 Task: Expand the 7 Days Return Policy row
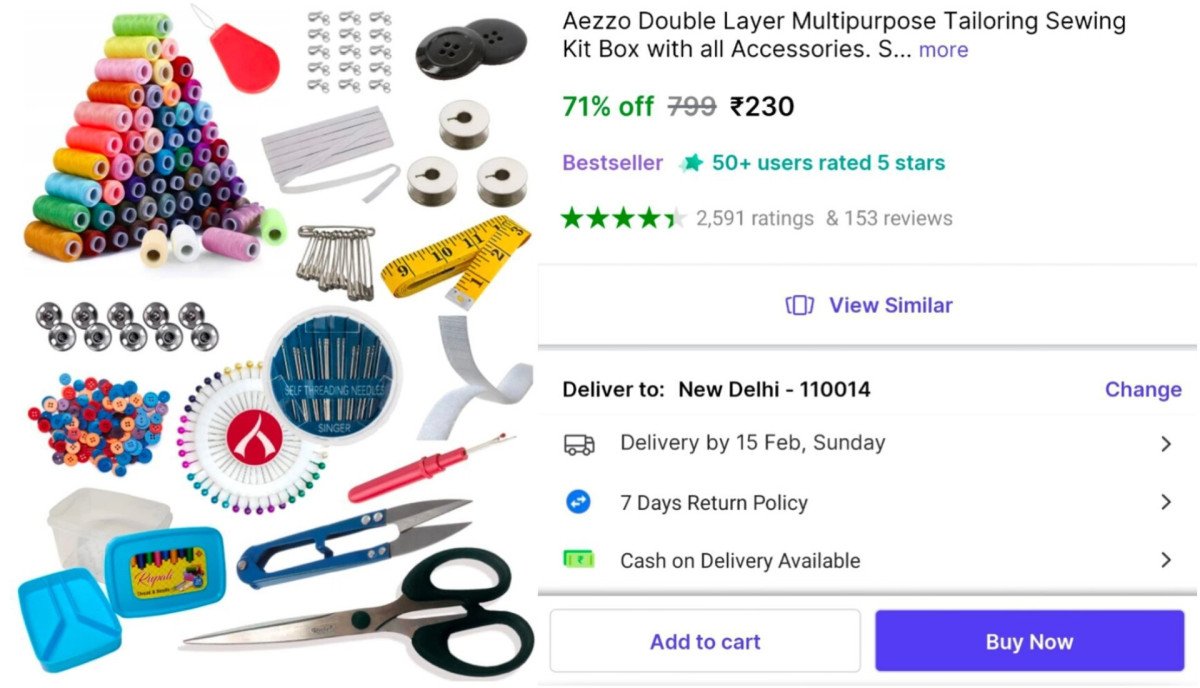[x=868, y=502]
